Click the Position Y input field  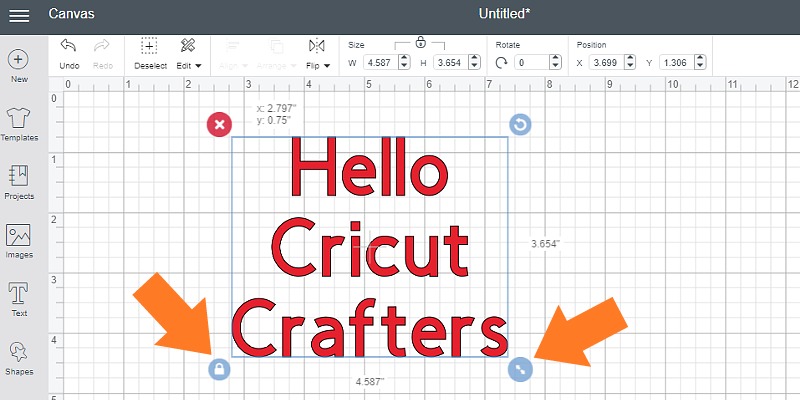[676, 63]
